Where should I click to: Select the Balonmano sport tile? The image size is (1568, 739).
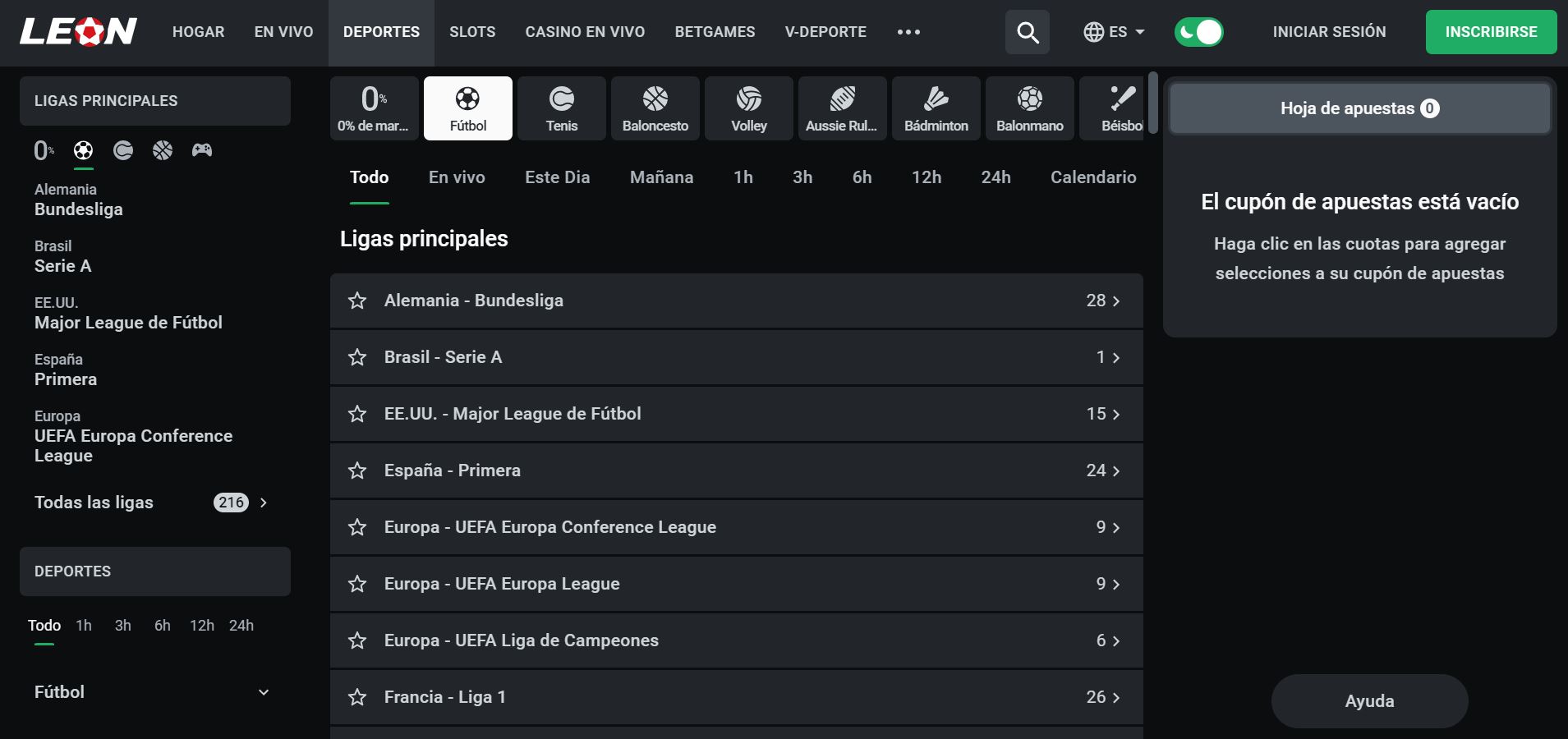click(1030, 108)
